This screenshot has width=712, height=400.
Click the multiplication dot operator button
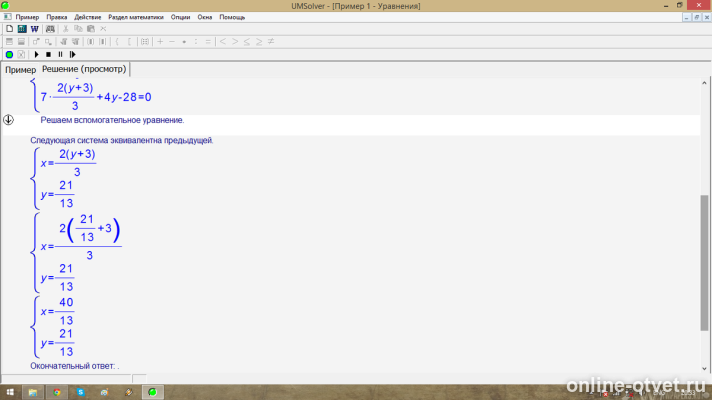[x=184, y=41]
